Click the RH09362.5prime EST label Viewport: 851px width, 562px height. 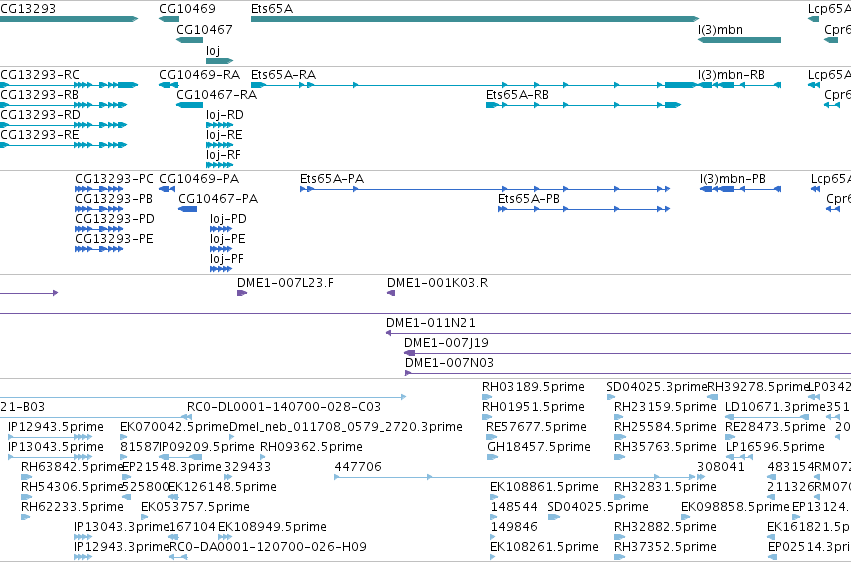point(312,447)
